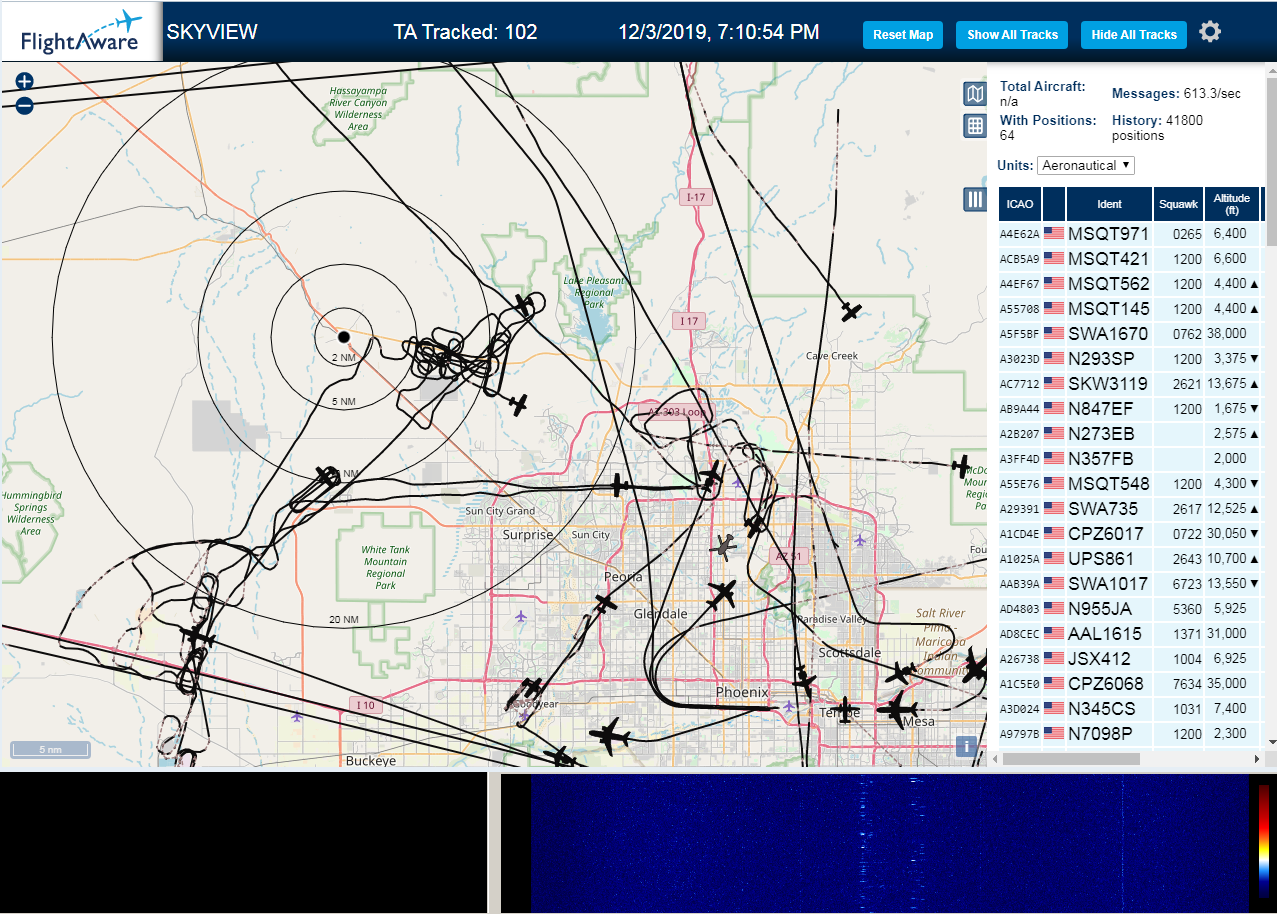1277x915 pixels.
Task: Open the map attribution info icon
Action: coord(966,746)
